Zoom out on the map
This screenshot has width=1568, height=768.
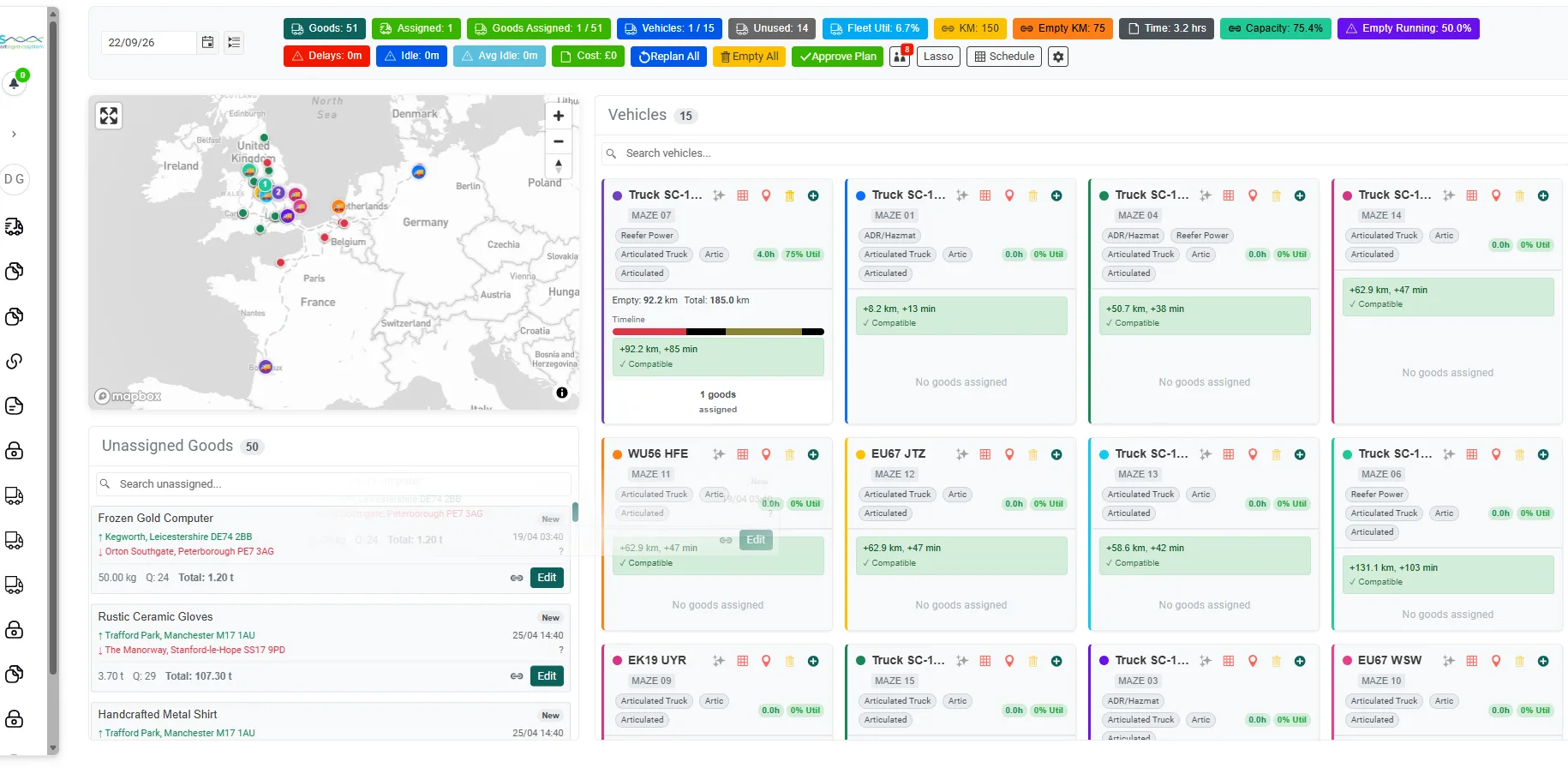(559, 141)
